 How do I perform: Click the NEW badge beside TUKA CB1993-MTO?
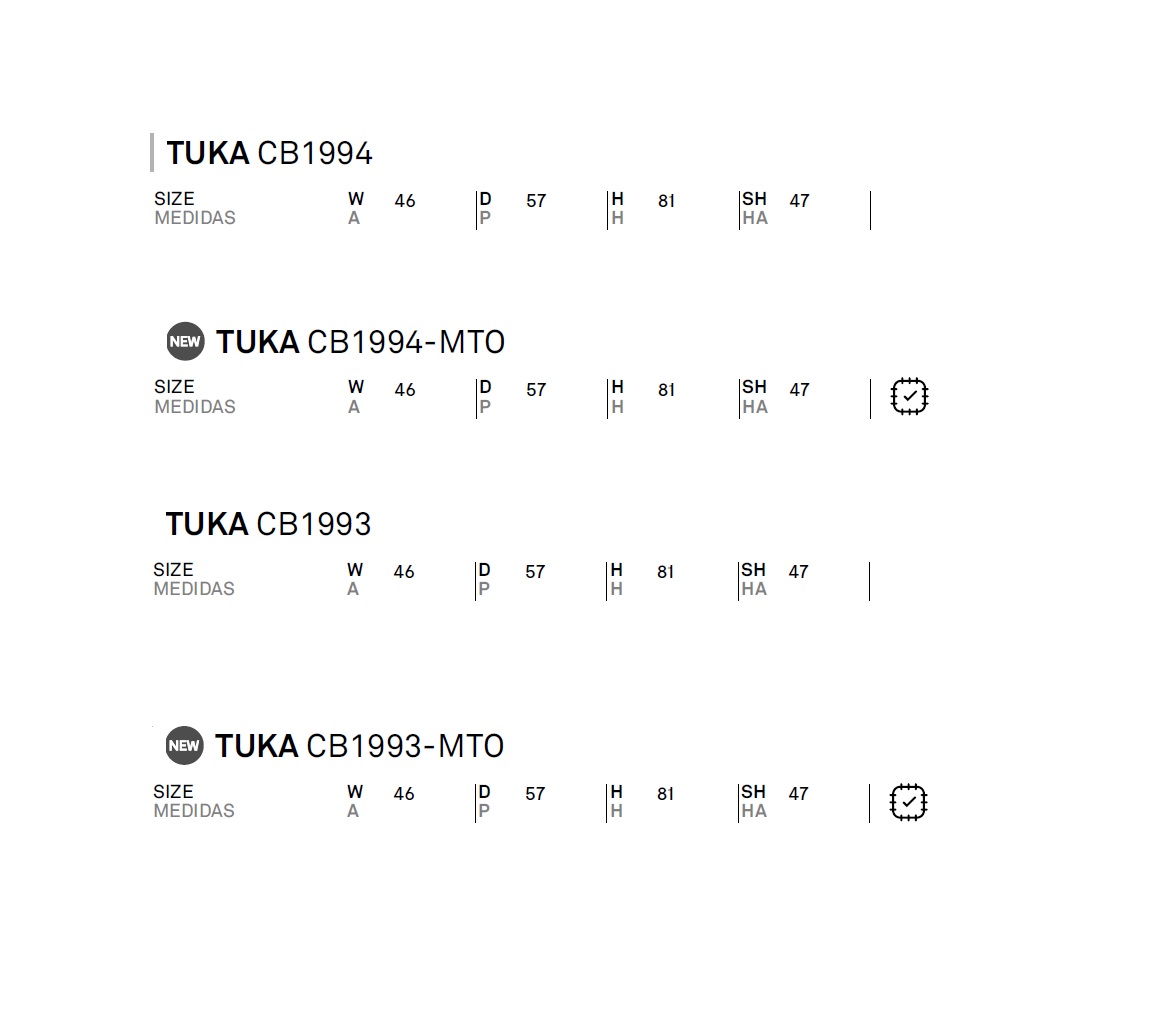coord(184,745)
